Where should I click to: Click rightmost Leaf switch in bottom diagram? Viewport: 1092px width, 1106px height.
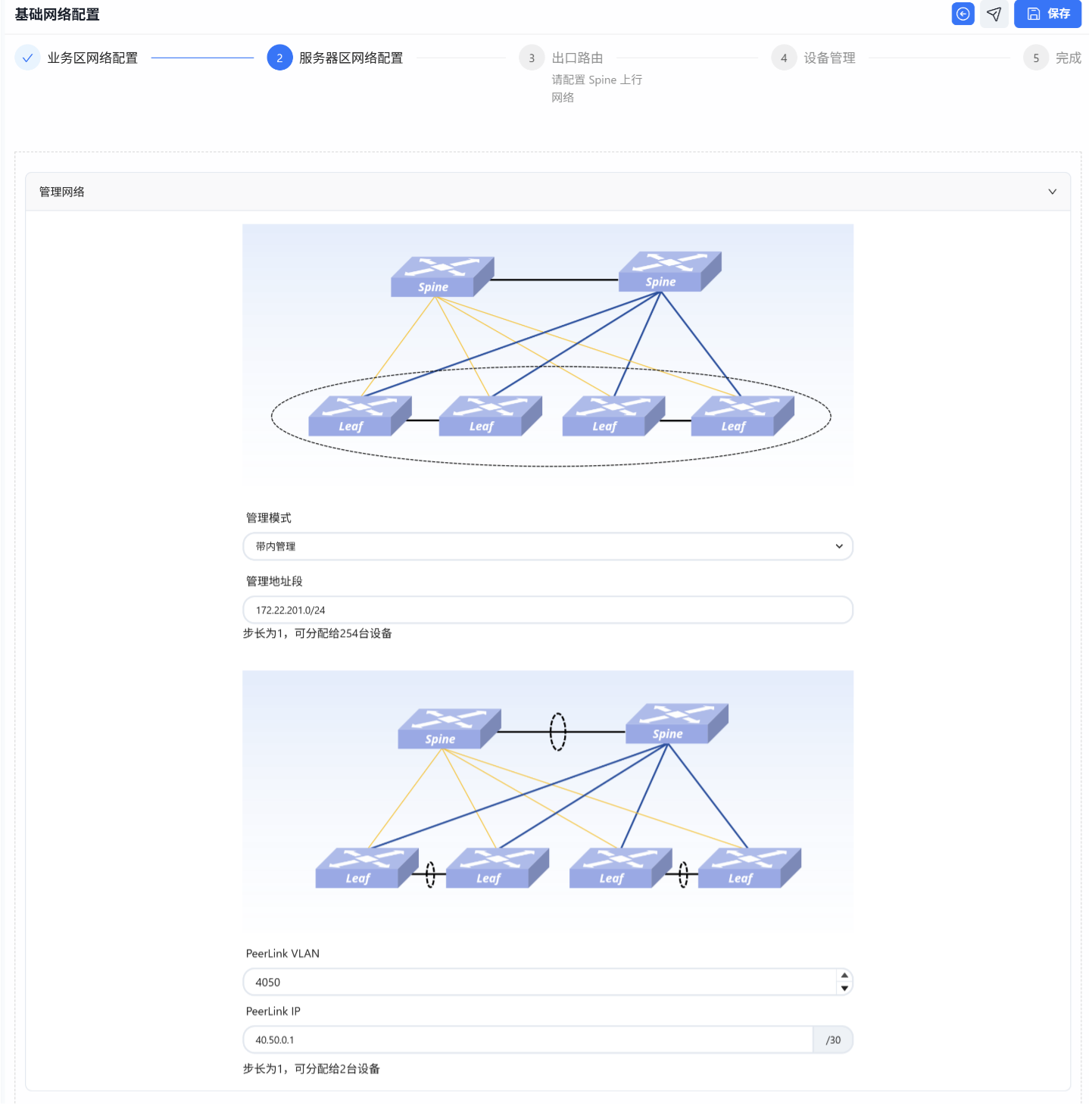749,868
